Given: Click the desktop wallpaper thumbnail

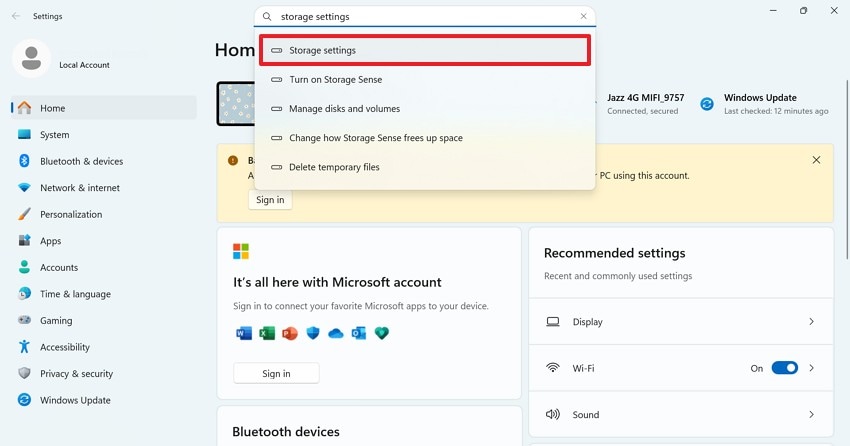Looking at the screenshot, I should (236, 104).
